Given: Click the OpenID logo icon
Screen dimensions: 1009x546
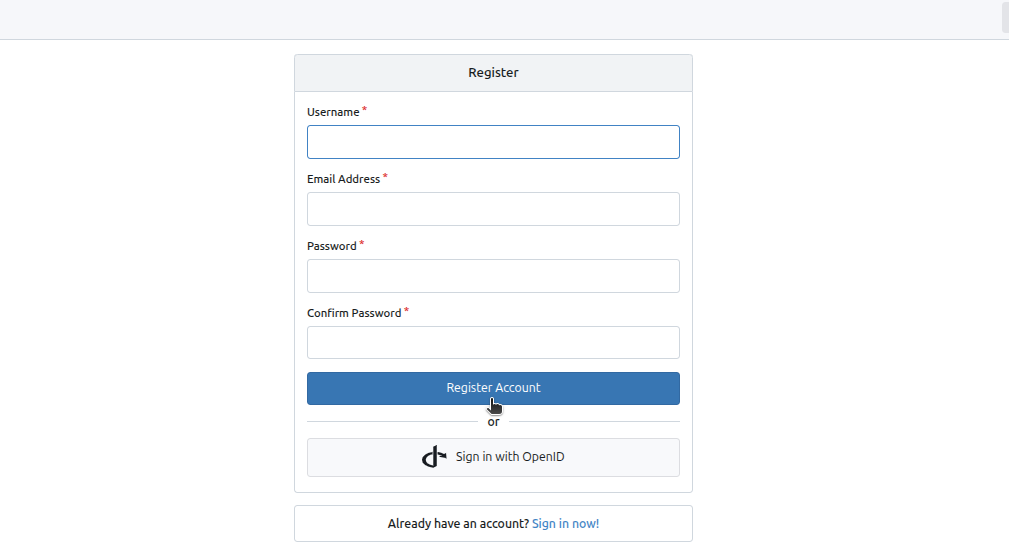Looking at the screenshot, I should (x=434, y=457).
